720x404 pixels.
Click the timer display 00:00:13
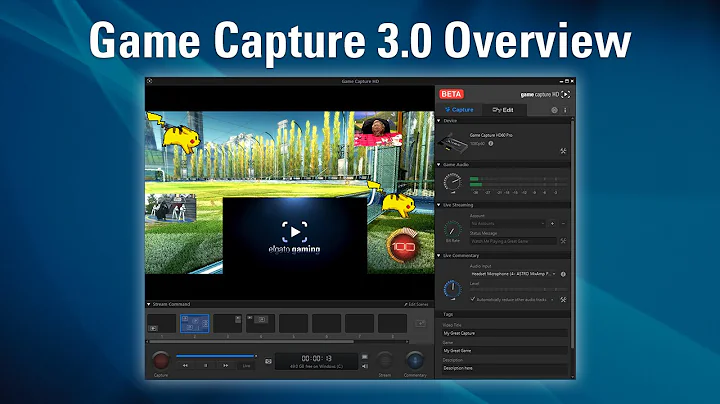coord(316,358)
